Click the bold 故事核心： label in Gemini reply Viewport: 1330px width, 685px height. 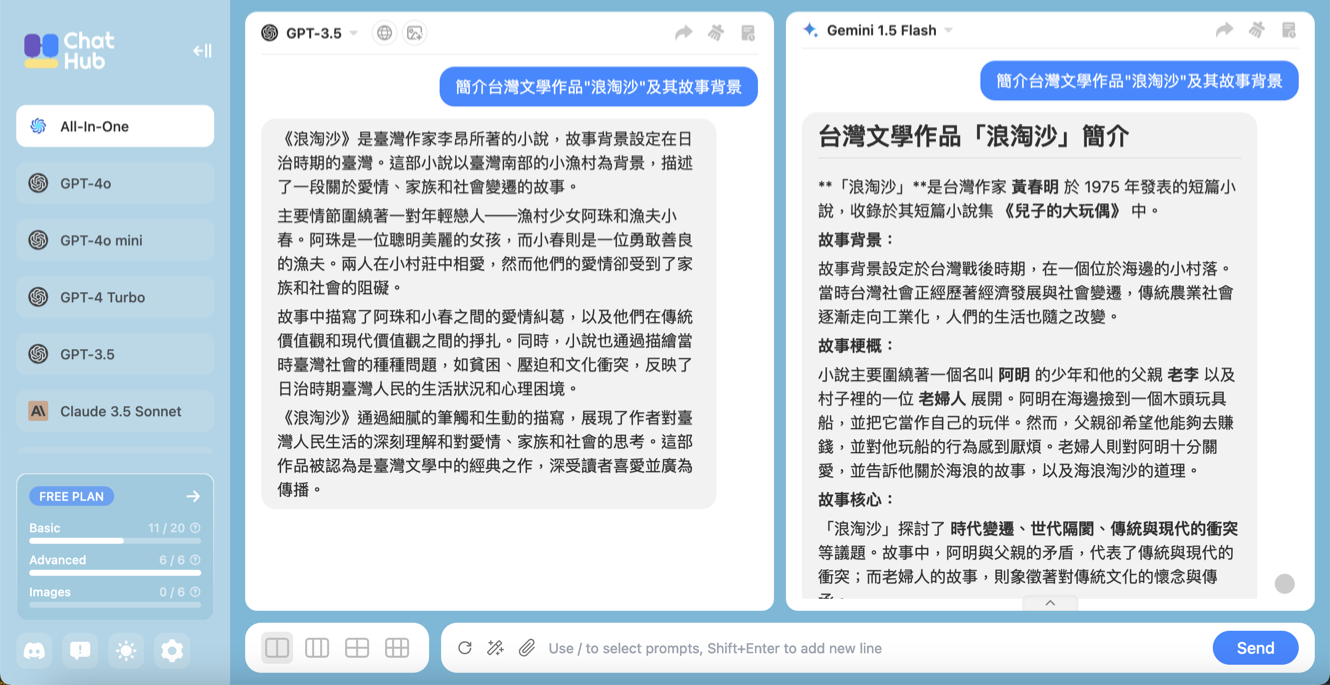856,499
